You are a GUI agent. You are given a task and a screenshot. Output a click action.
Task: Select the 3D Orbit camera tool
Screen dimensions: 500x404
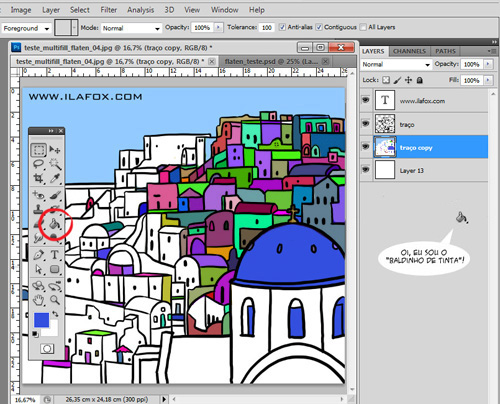tap(55, 286)
